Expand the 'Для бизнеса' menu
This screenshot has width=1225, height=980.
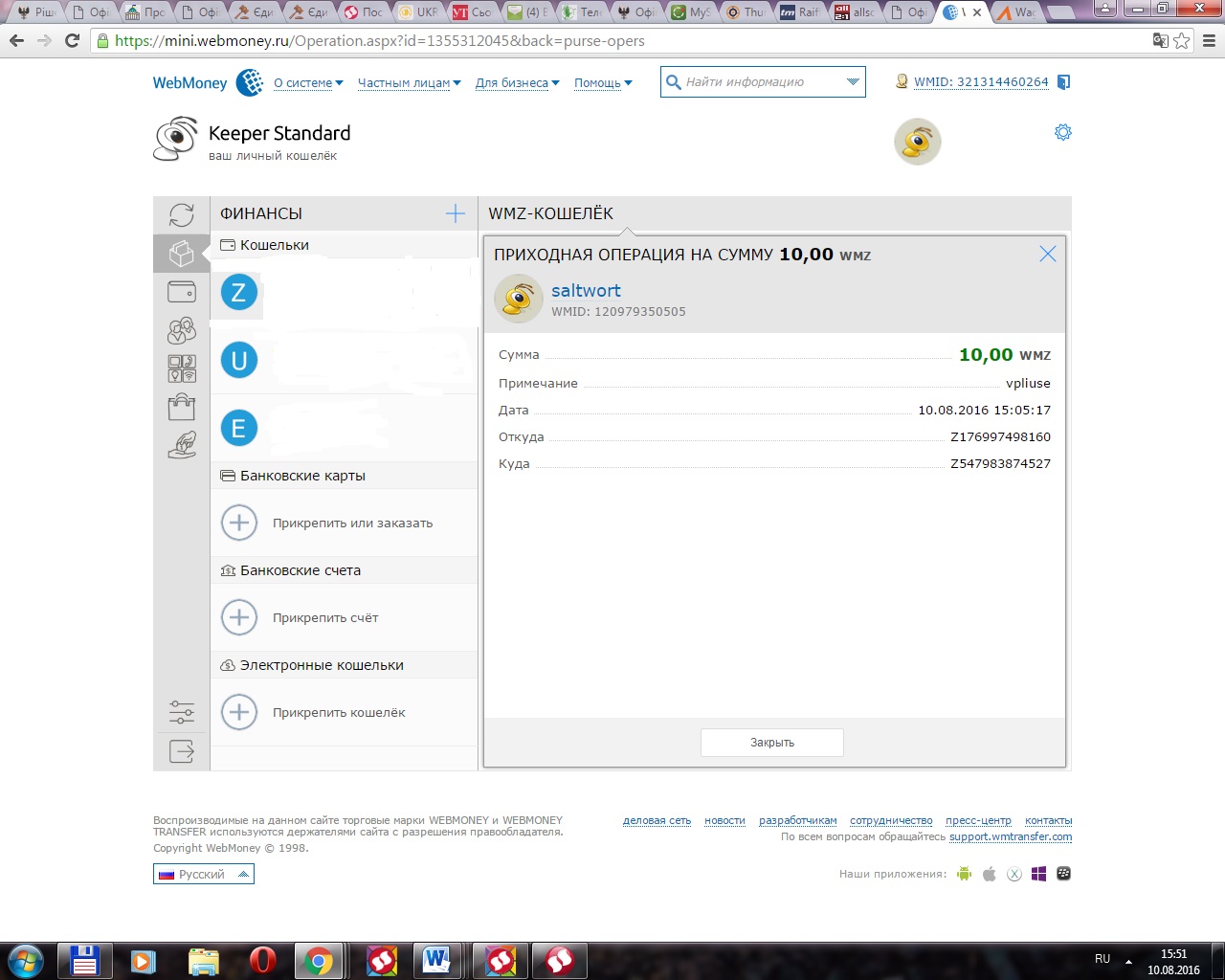(517, 83)
